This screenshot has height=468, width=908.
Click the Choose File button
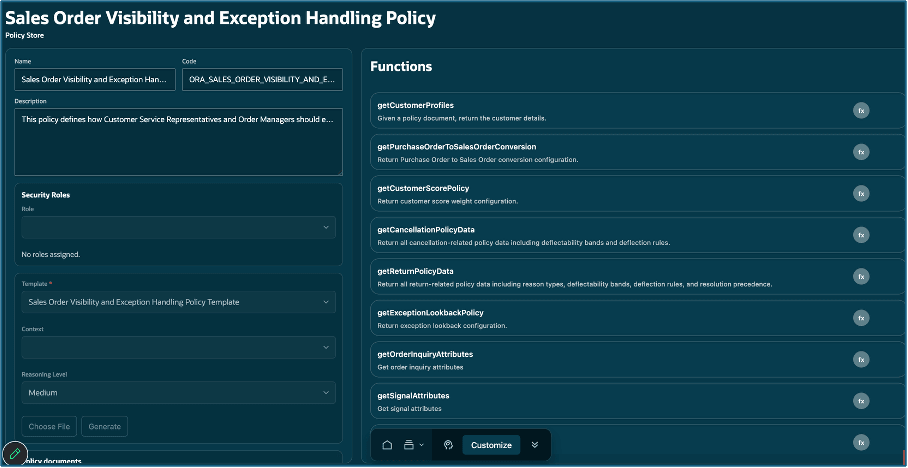[49, 426]
